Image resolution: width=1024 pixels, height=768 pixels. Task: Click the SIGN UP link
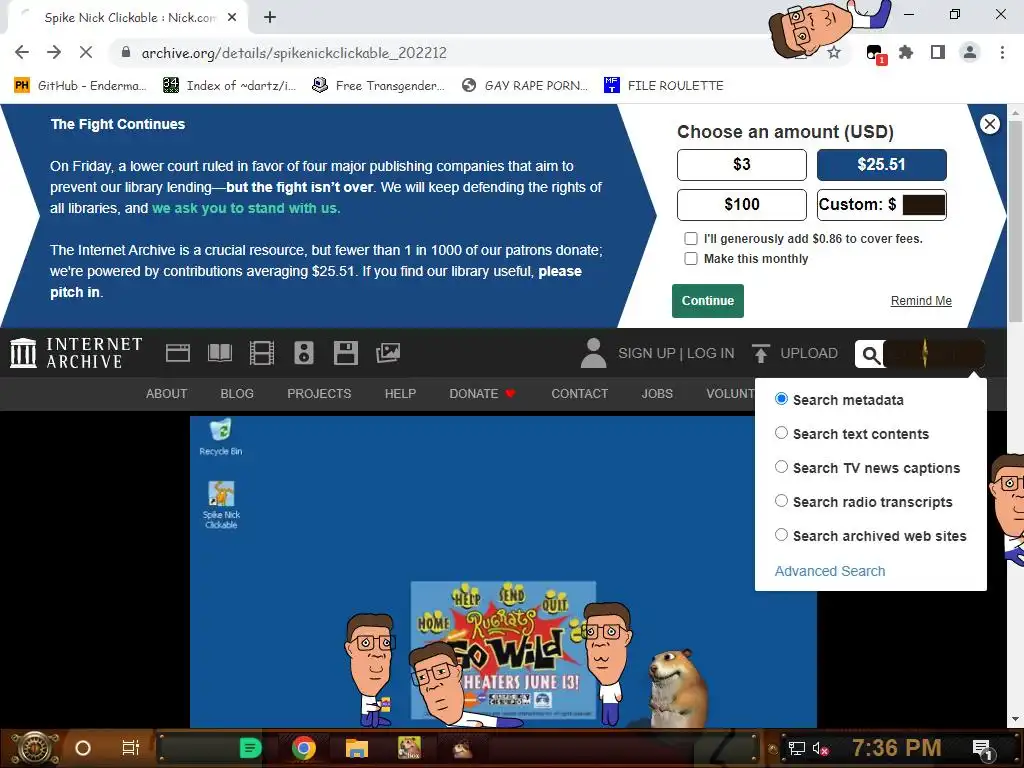coord(647,353)
